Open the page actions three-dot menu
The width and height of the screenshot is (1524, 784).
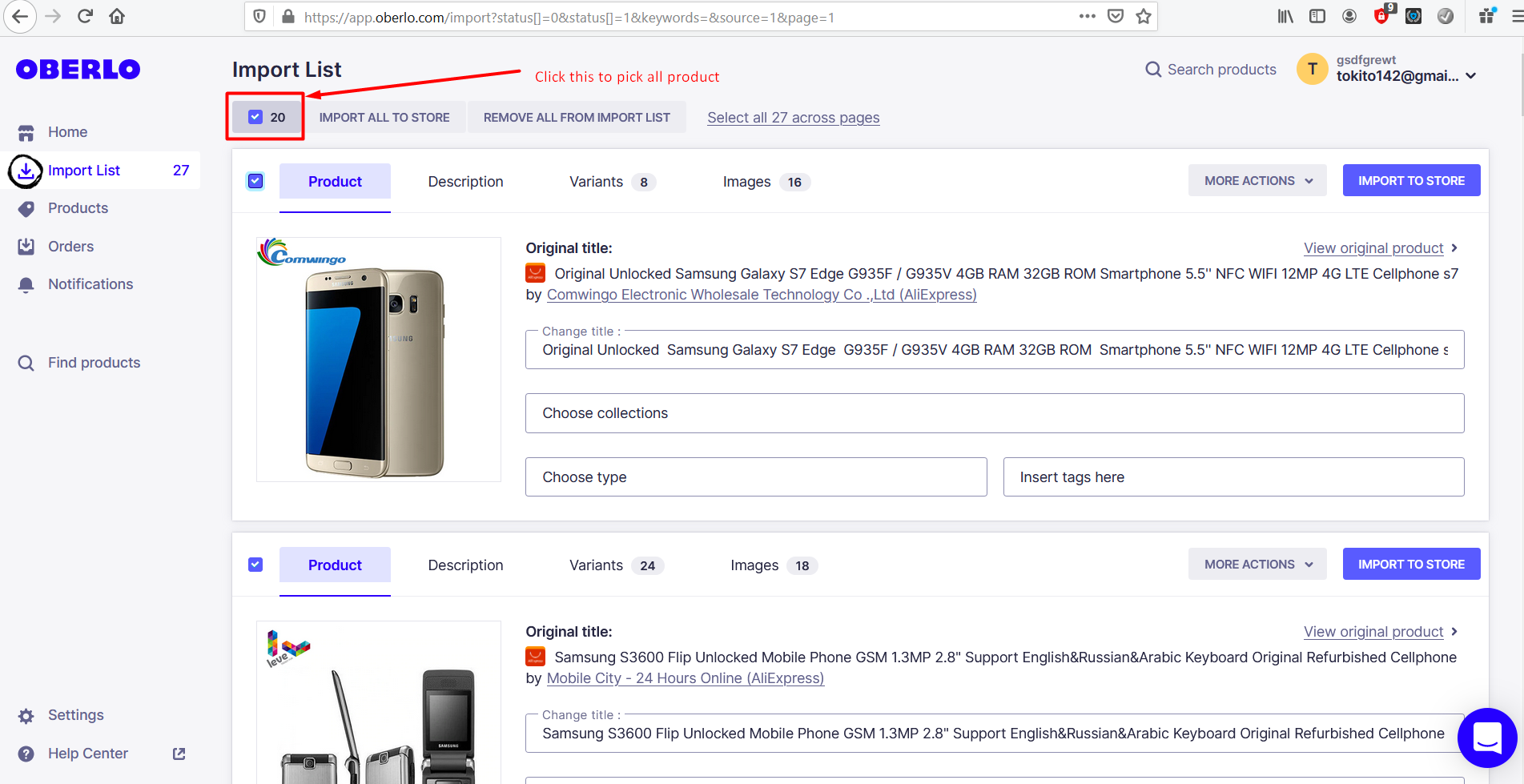1087,17
